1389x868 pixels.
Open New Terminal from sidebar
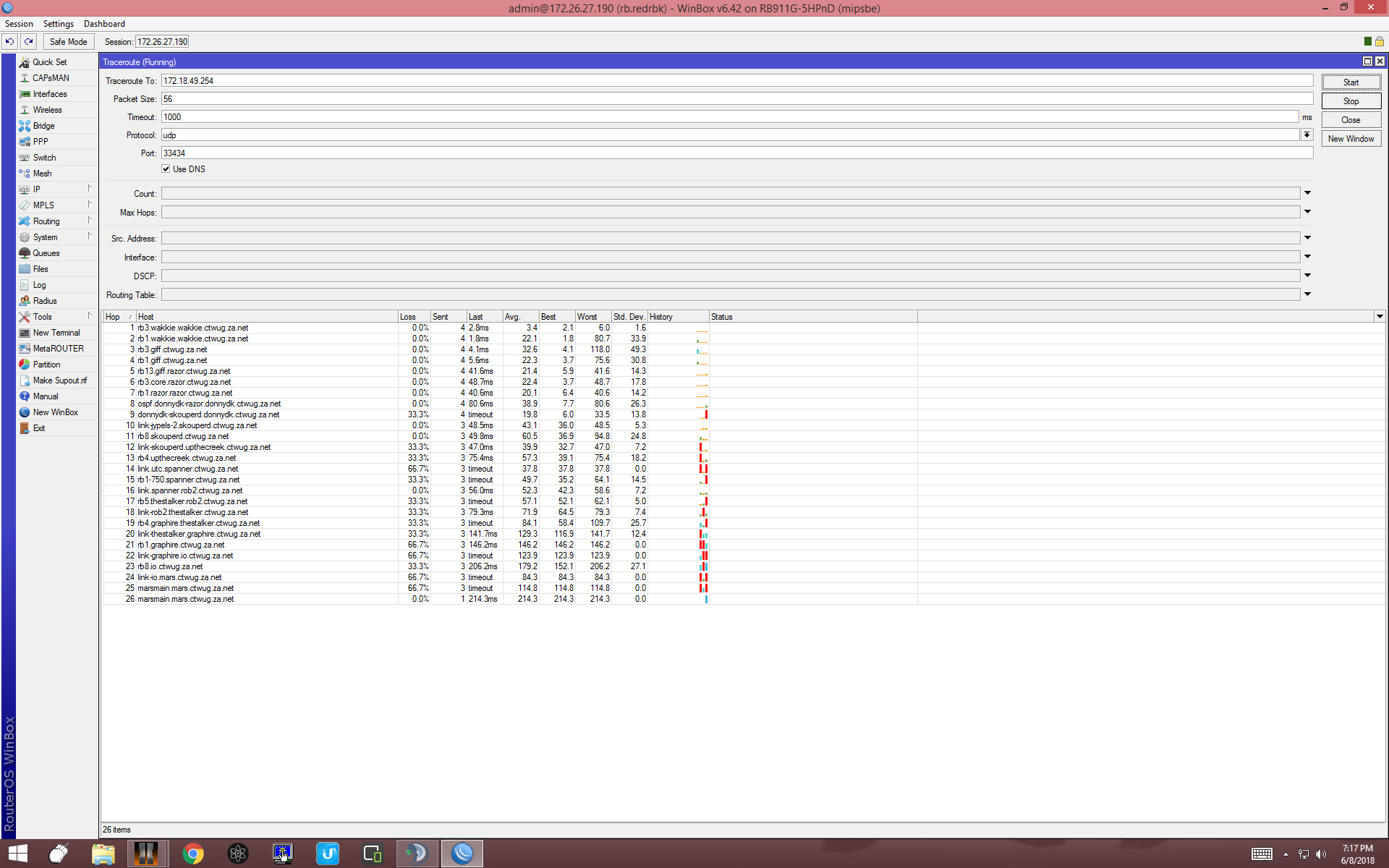(x=56, y=333)
